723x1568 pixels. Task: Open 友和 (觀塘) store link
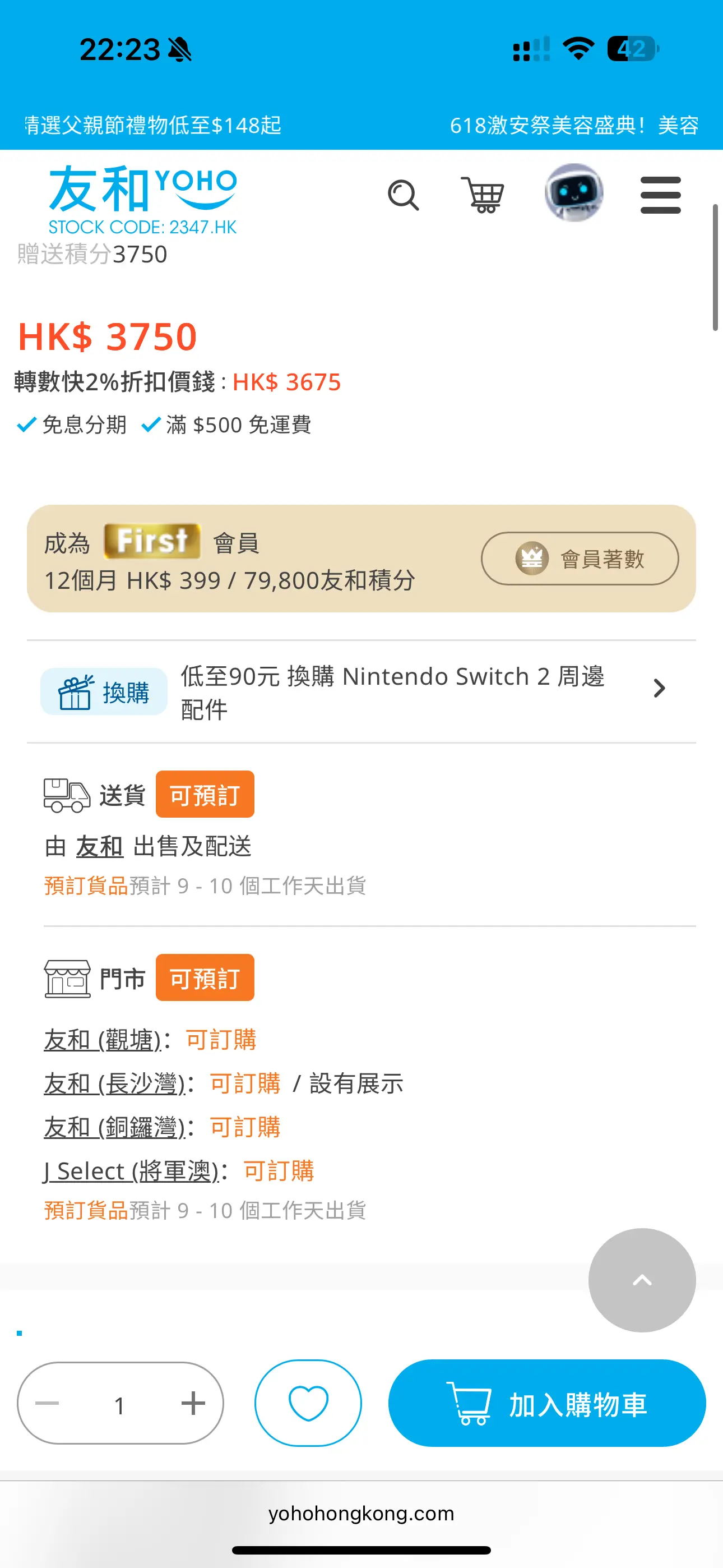click(x=102, y=1040)
